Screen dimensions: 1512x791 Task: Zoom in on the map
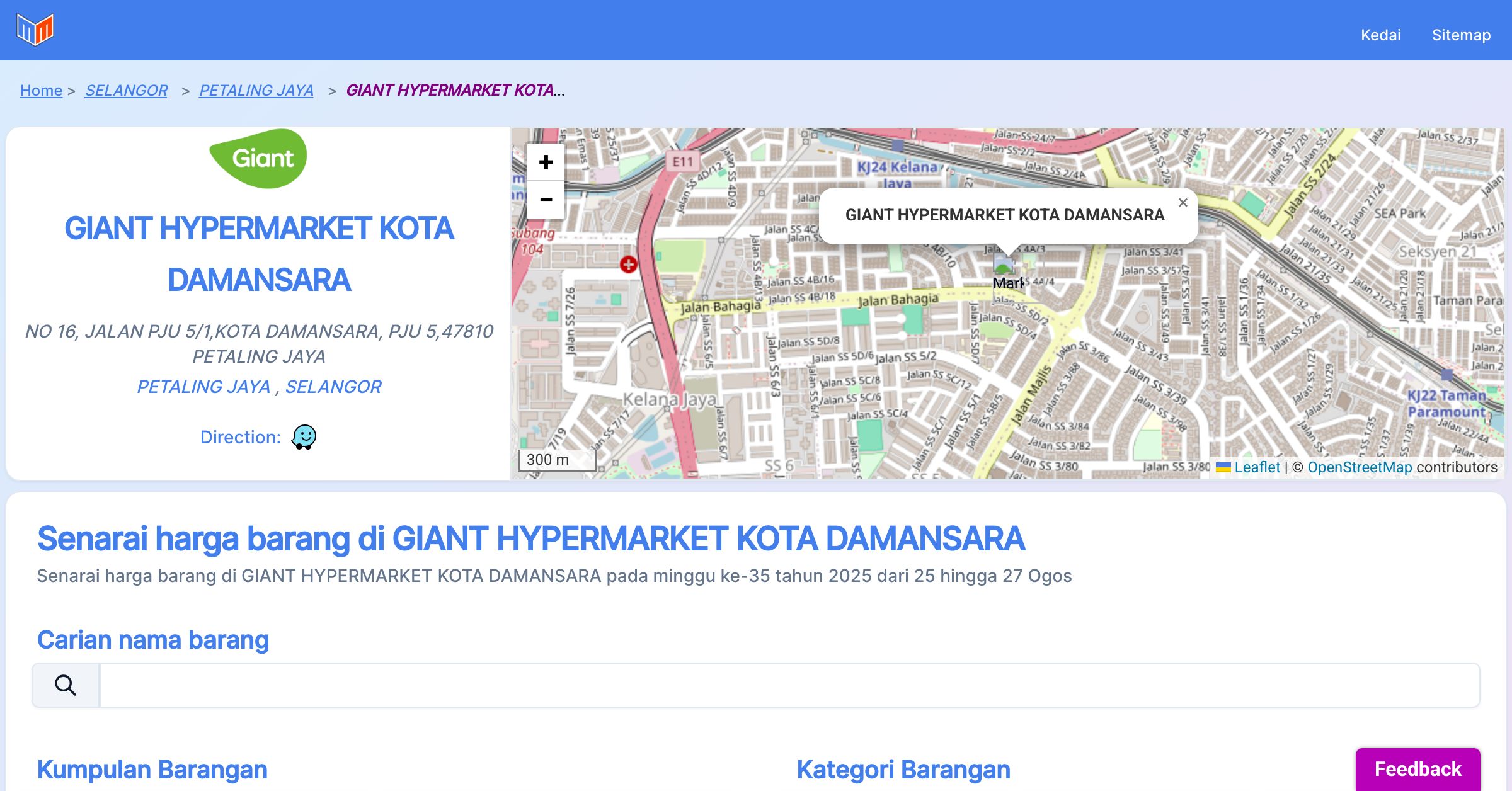(x=546, y=162)
